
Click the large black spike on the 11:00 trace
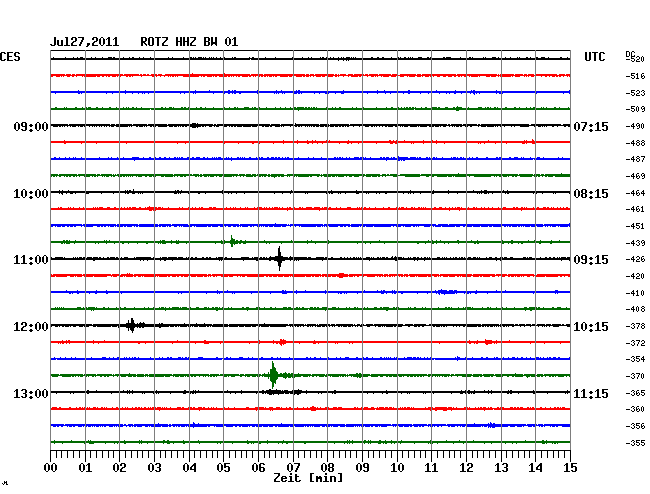pyautogui.click(x=279, y=259)
